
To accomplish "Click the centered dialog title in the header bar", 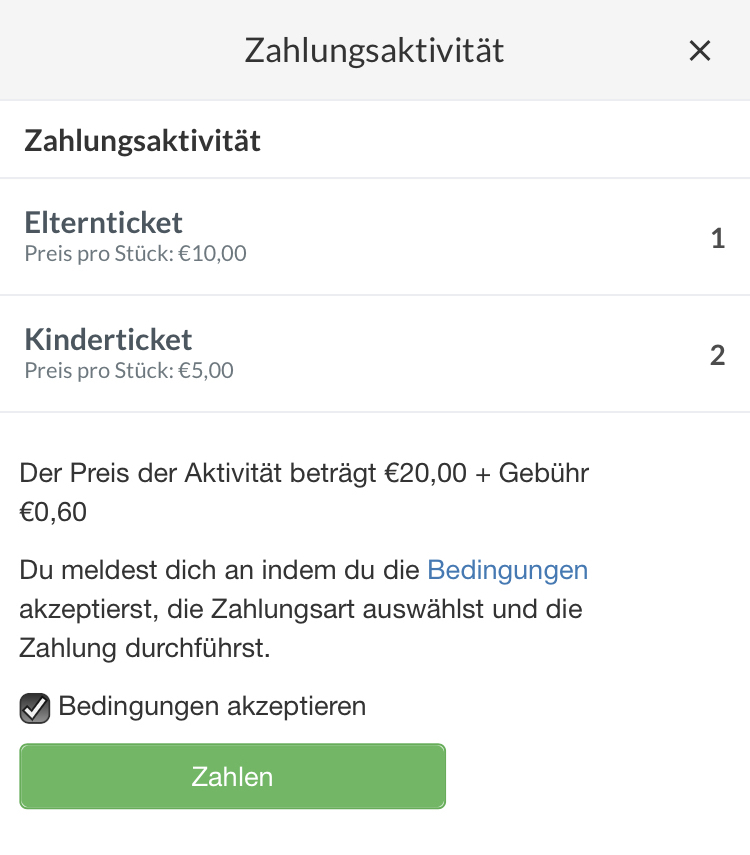I will click(374, 51).
